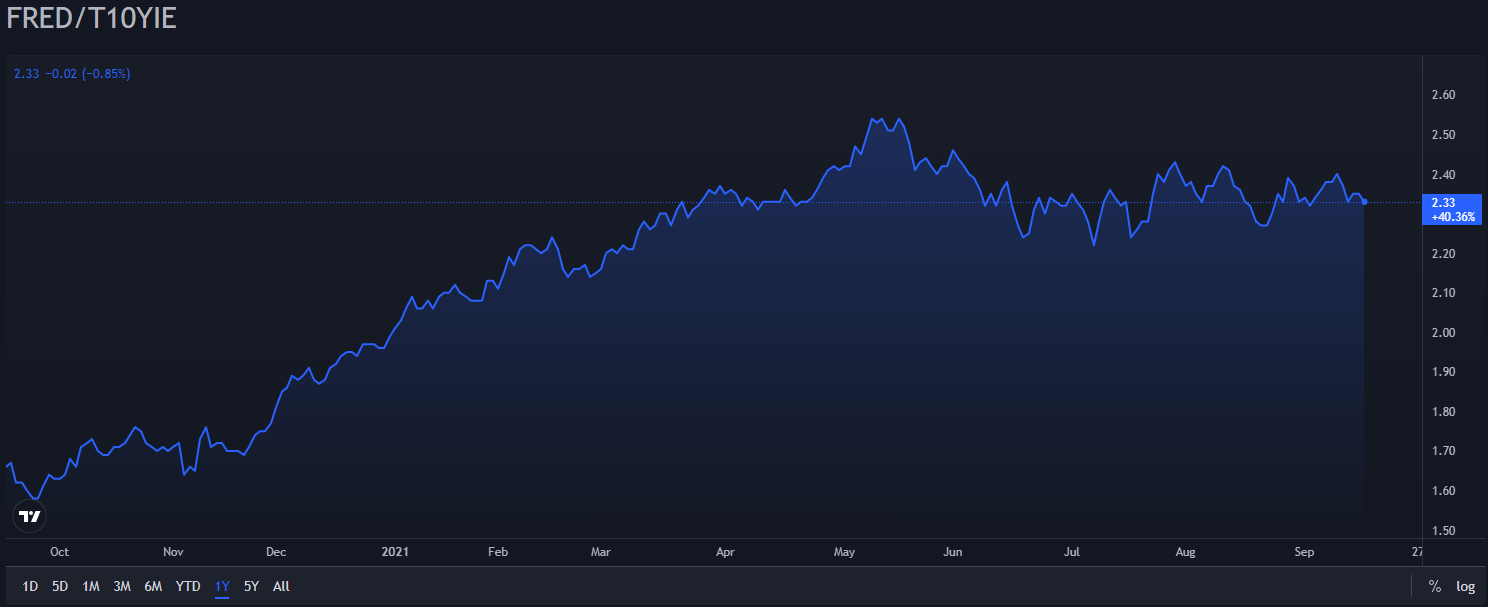Click the Dec label on time axis
1488x607 pixels.
(x=277, y=552)
